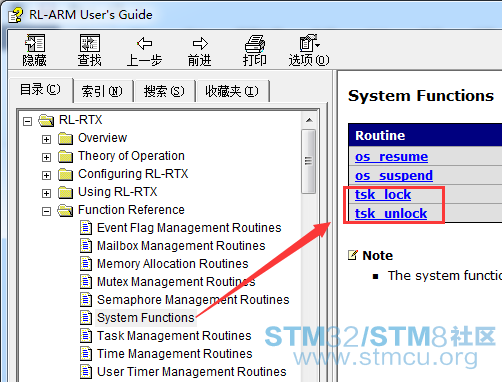Collapse the Function Reference folder
This screenshot has height=382, width=502.
click(x=46, y=211)
